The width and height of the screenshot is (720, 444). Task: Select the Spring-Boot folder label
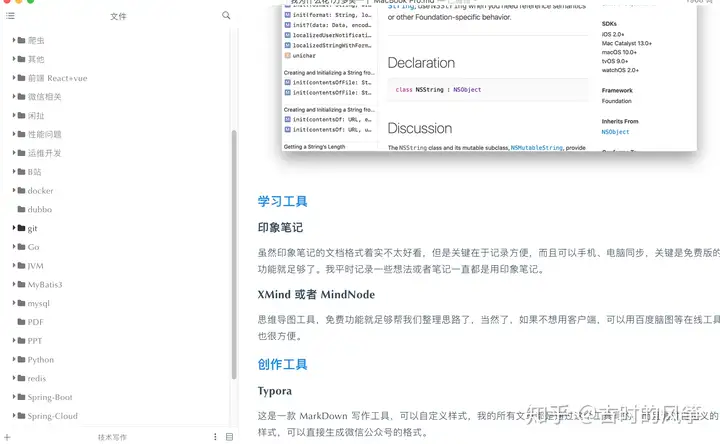click(50, 397)
